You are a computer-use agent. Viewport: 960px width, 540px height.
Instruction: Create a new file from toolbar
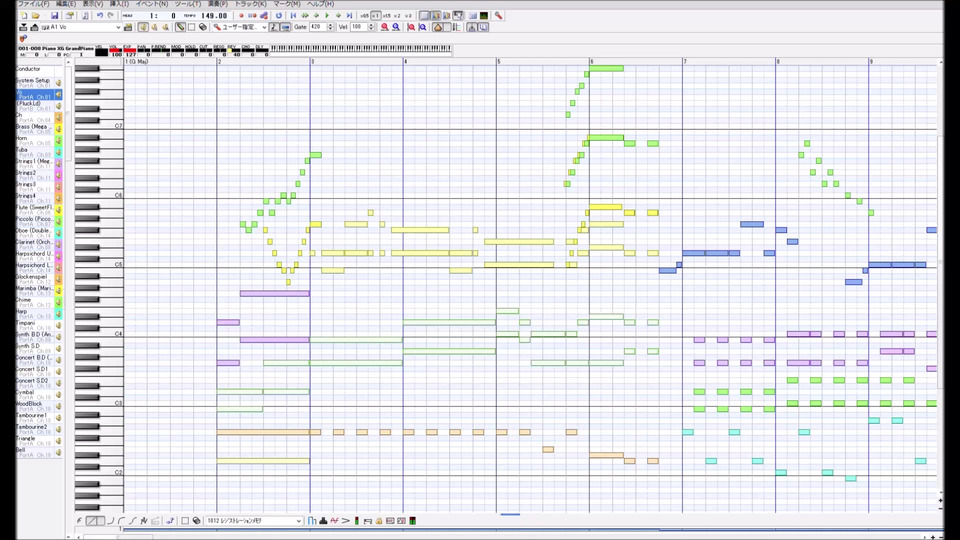23,15
